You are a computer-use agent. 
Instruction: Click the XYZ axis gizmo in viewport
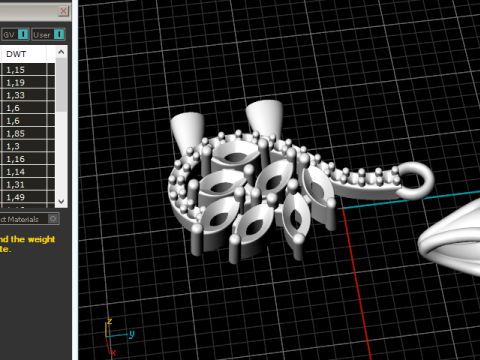(x=118, y=336)
